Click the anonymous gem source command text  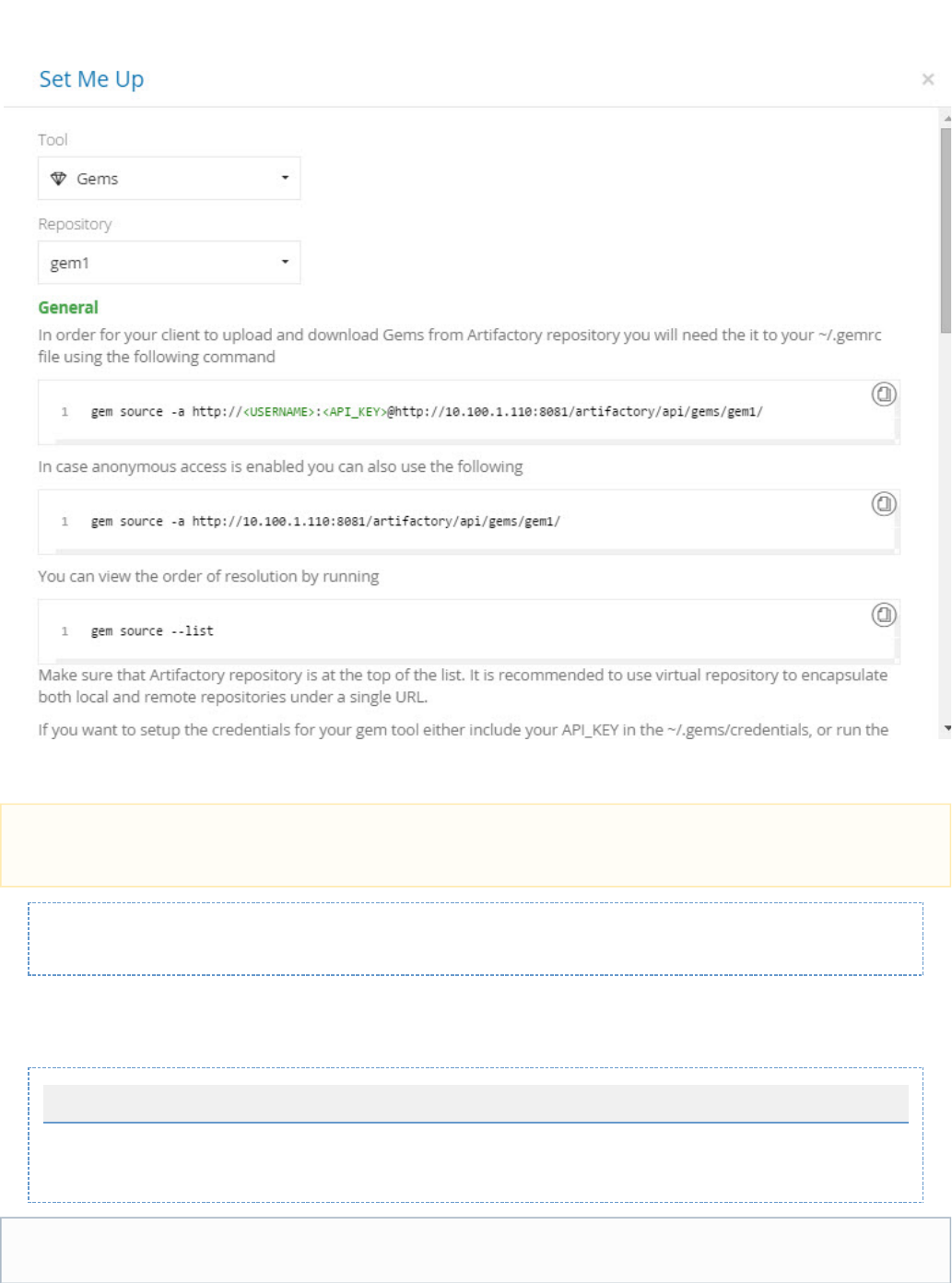(325, 522)
